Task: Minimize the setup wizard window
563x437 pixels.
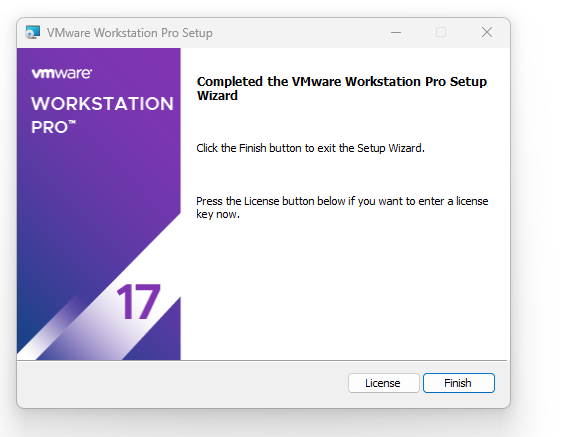Action: pyautogui.click(x=396, y=32)
